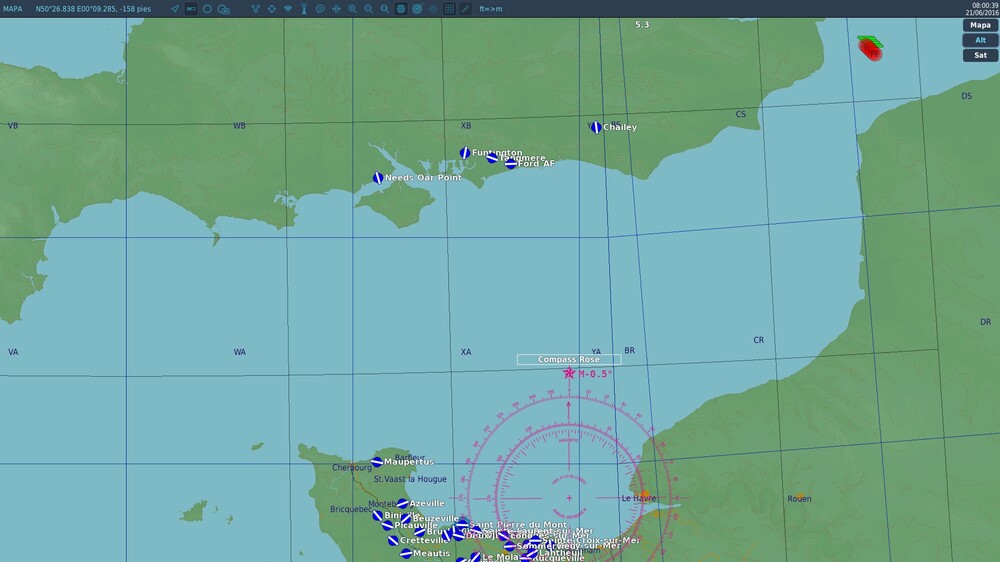Switch to Sat satellite view
This screenshot has height=562, width=1000.
[980, 55]
